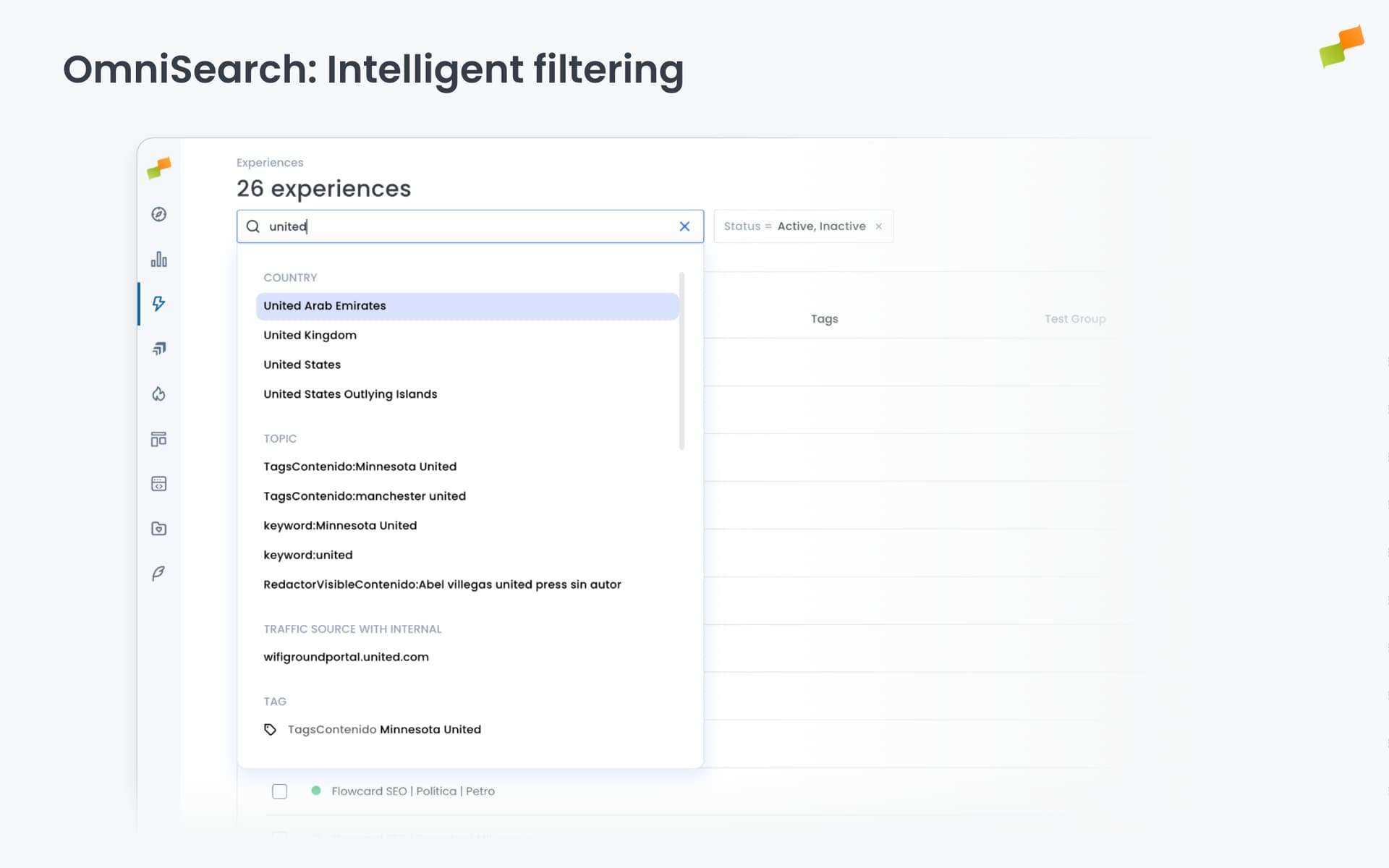Pick United States Outlying Islands suggestion
This screenshot has height=868, width=1389.
(x=350, y=394)
